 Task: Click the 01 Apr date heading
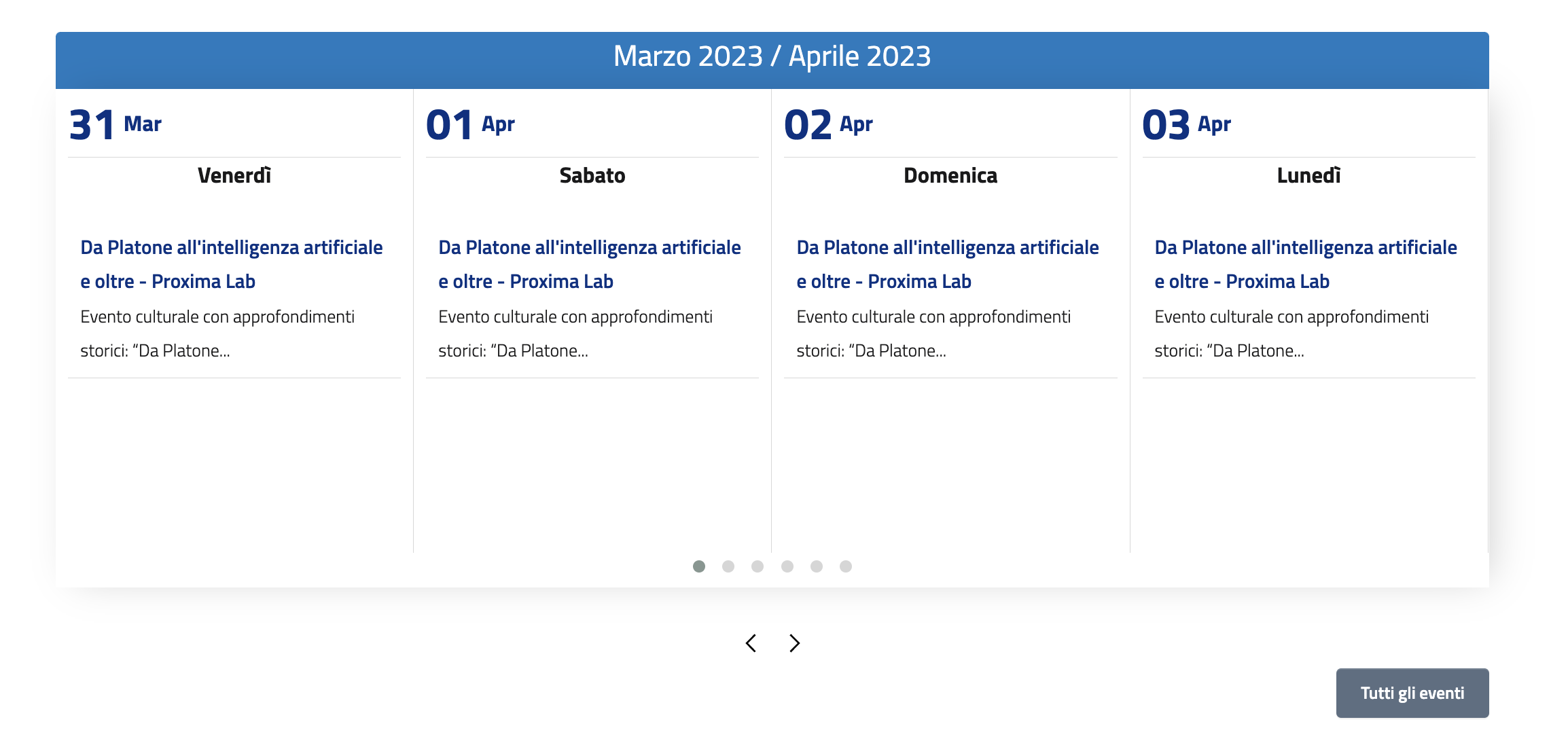tap(470, 125)
